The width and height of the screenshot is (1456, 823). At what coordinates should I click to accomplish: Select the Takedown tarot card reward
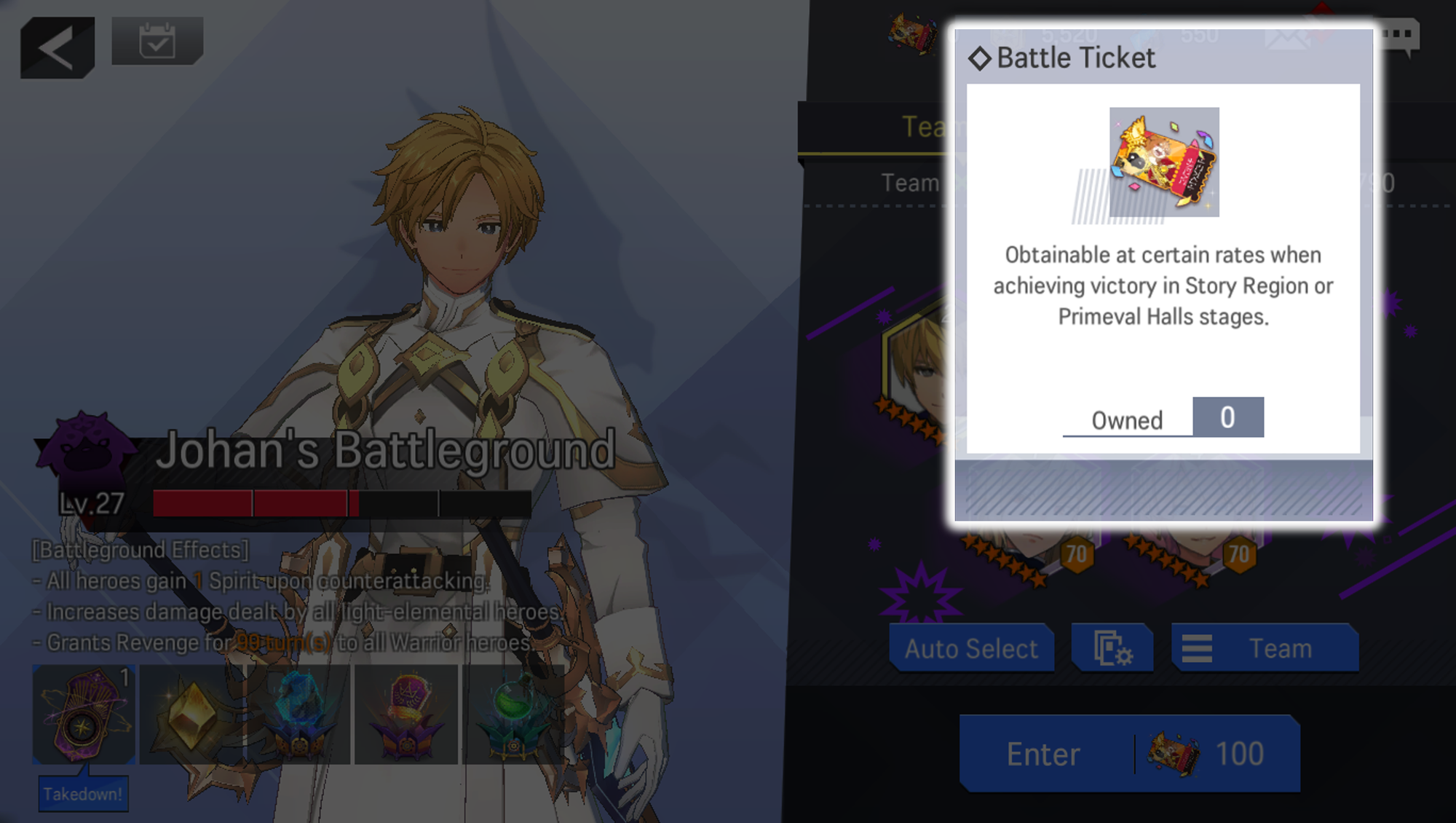pyautogui.click(x=84, y=714)
